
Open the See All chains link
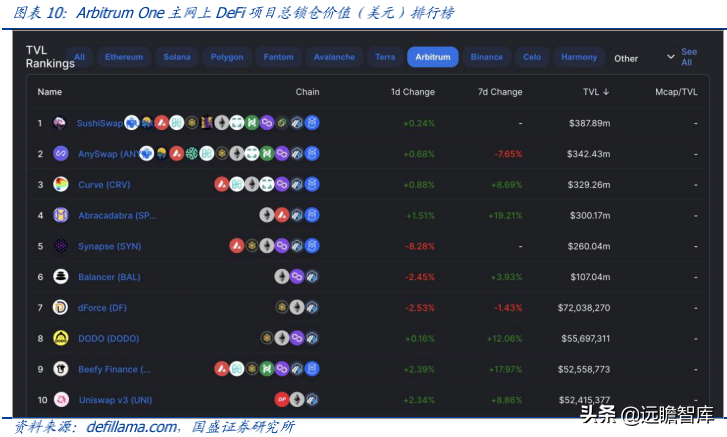pos(689,57)
